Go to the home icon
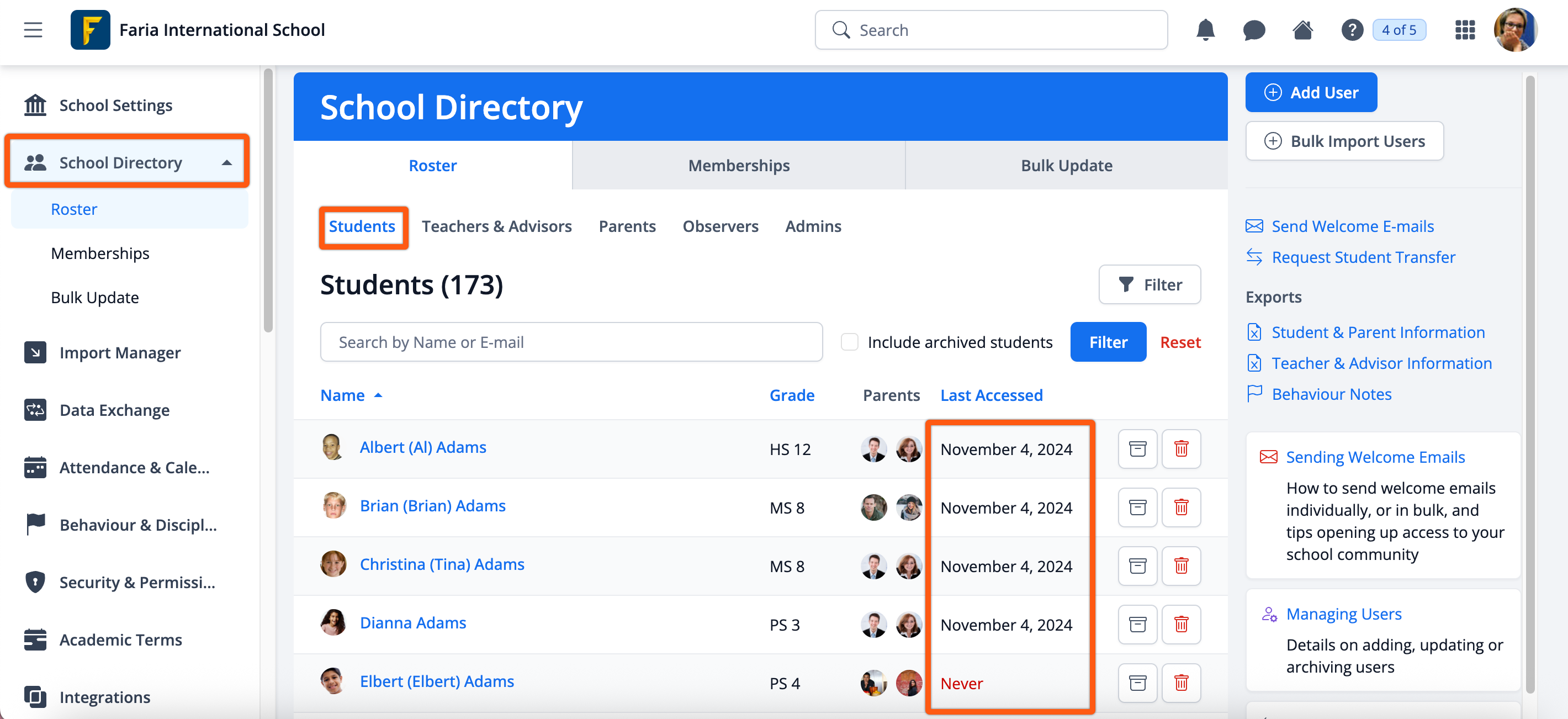1568x719 pixels. 1302,30
